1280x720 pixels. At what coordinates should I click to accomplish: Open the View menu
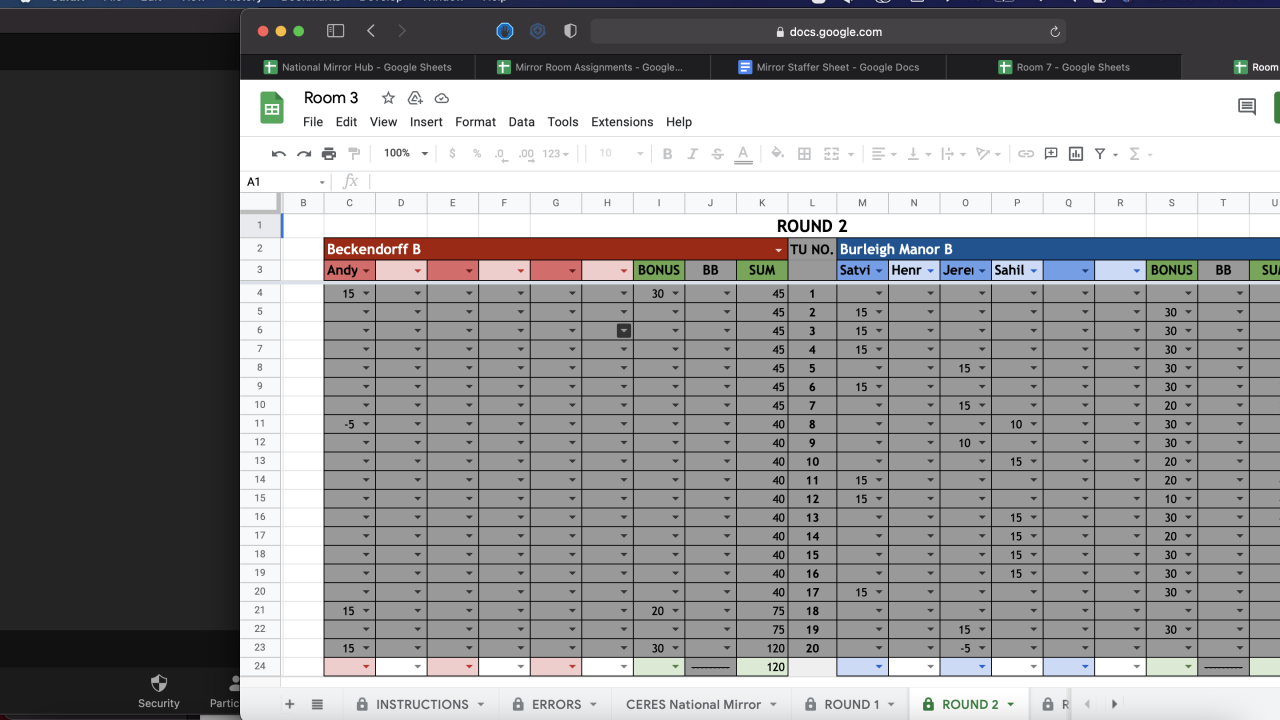tap(383, 122)
